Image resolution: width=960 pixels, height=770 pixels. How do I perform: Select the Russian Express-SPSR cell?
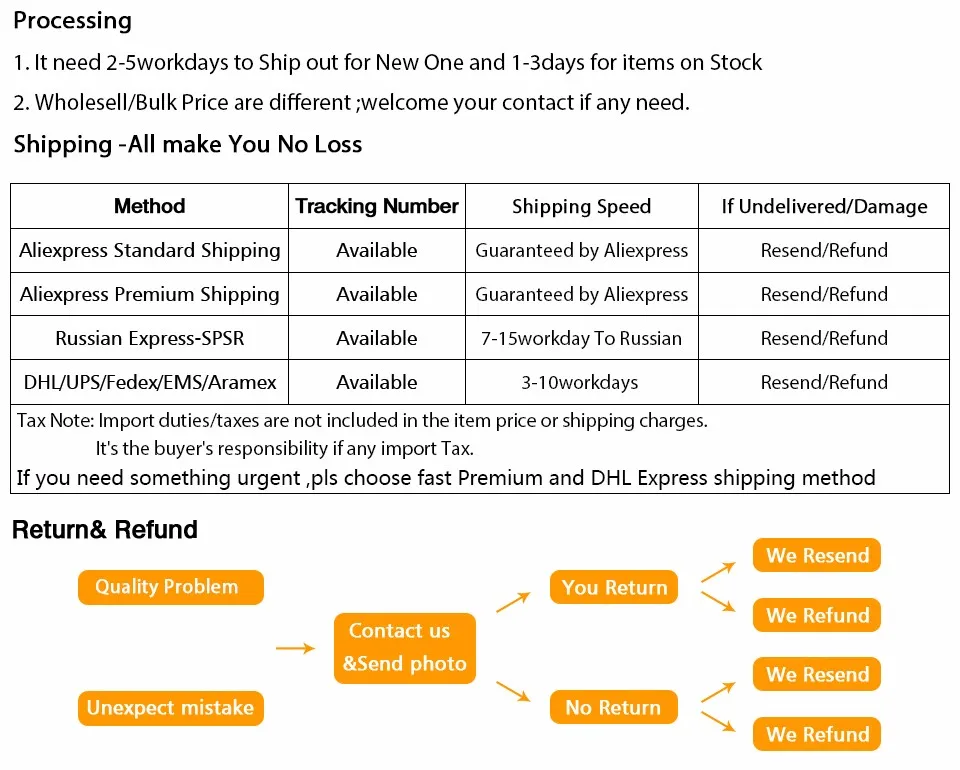tap(149, 338)
